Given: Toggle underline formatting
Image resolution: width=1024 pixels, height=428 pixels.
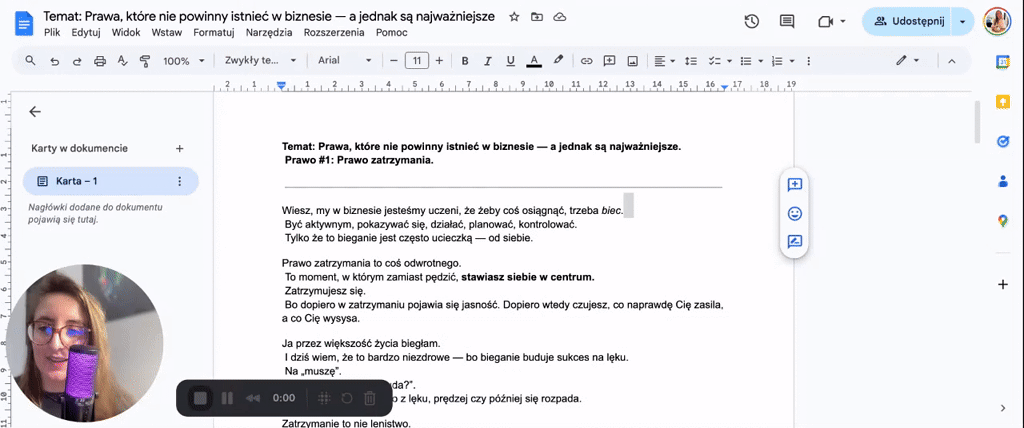Looking at the screenshot, I should pos(511,61).
